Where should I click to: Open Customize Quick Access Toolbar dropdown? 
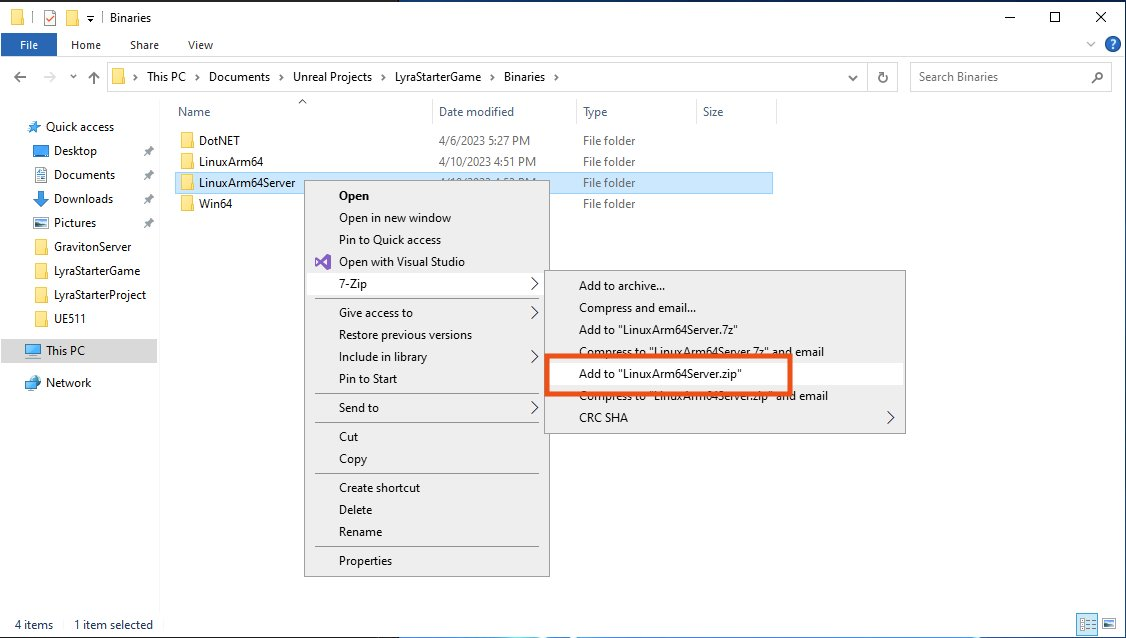[x=90, y=19]
